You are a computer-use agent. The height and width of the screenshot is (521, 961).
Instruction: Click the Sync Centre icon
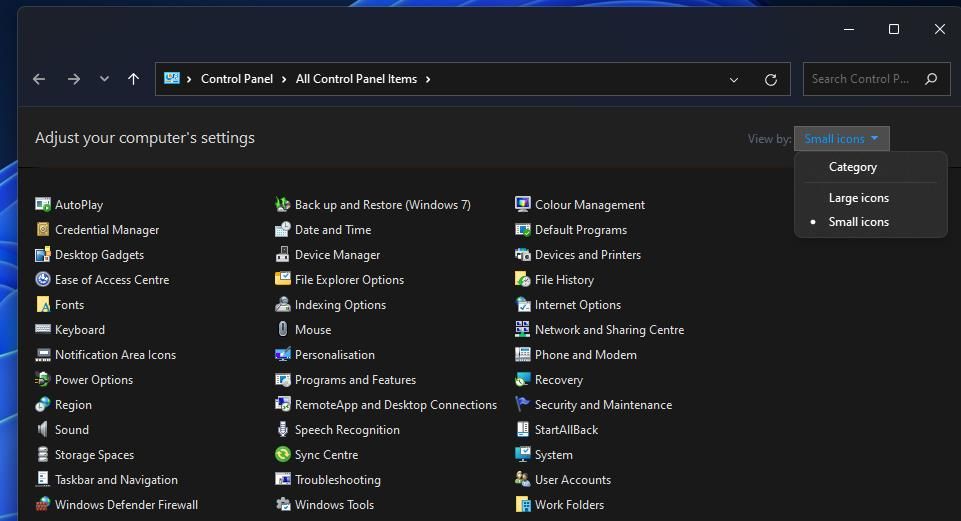pos(283,455)
